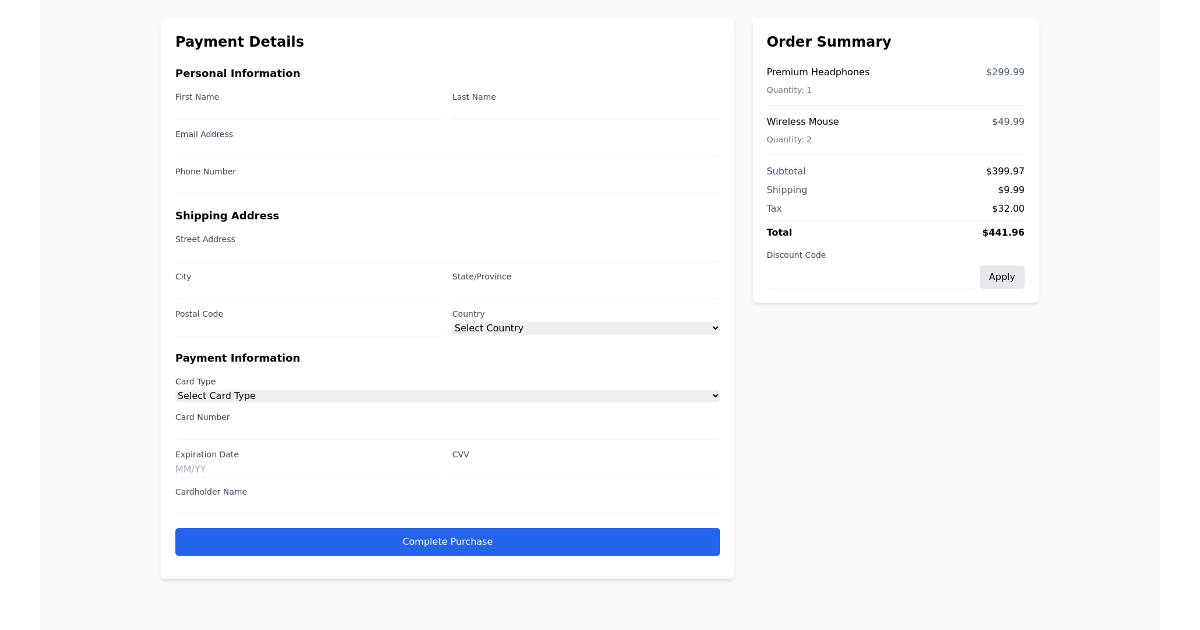
Task: Click the Last Name field
Action: [x=586, y=112]
